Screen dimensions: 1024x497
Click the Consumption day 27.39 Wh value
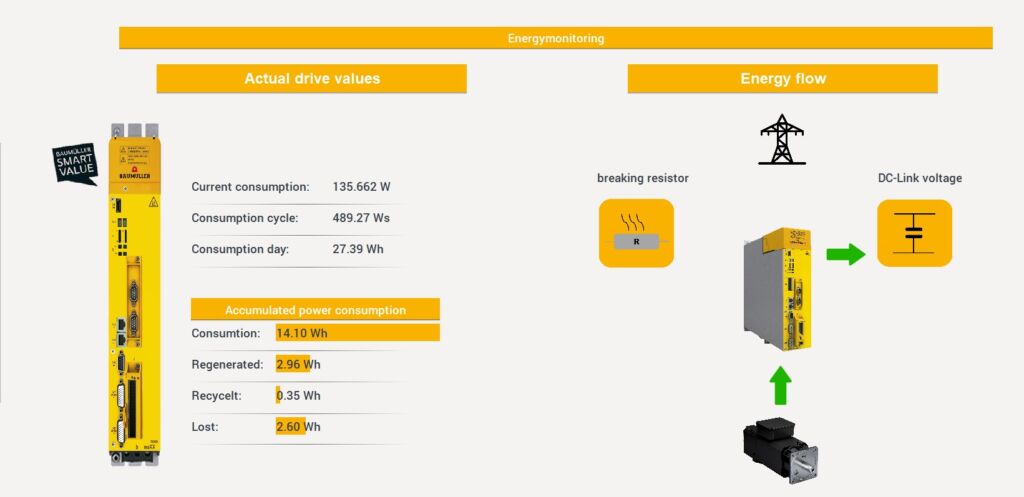[x=357, y=249]
